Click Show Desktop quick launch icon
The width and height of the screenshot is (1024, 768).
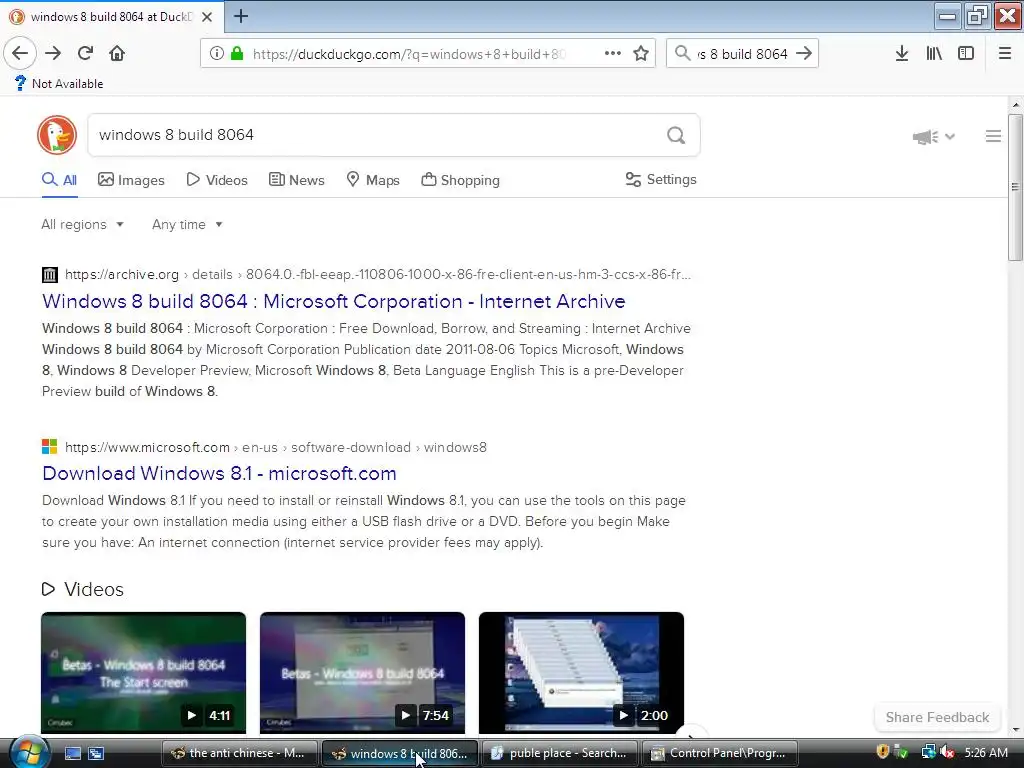click(x=72, y=754)
